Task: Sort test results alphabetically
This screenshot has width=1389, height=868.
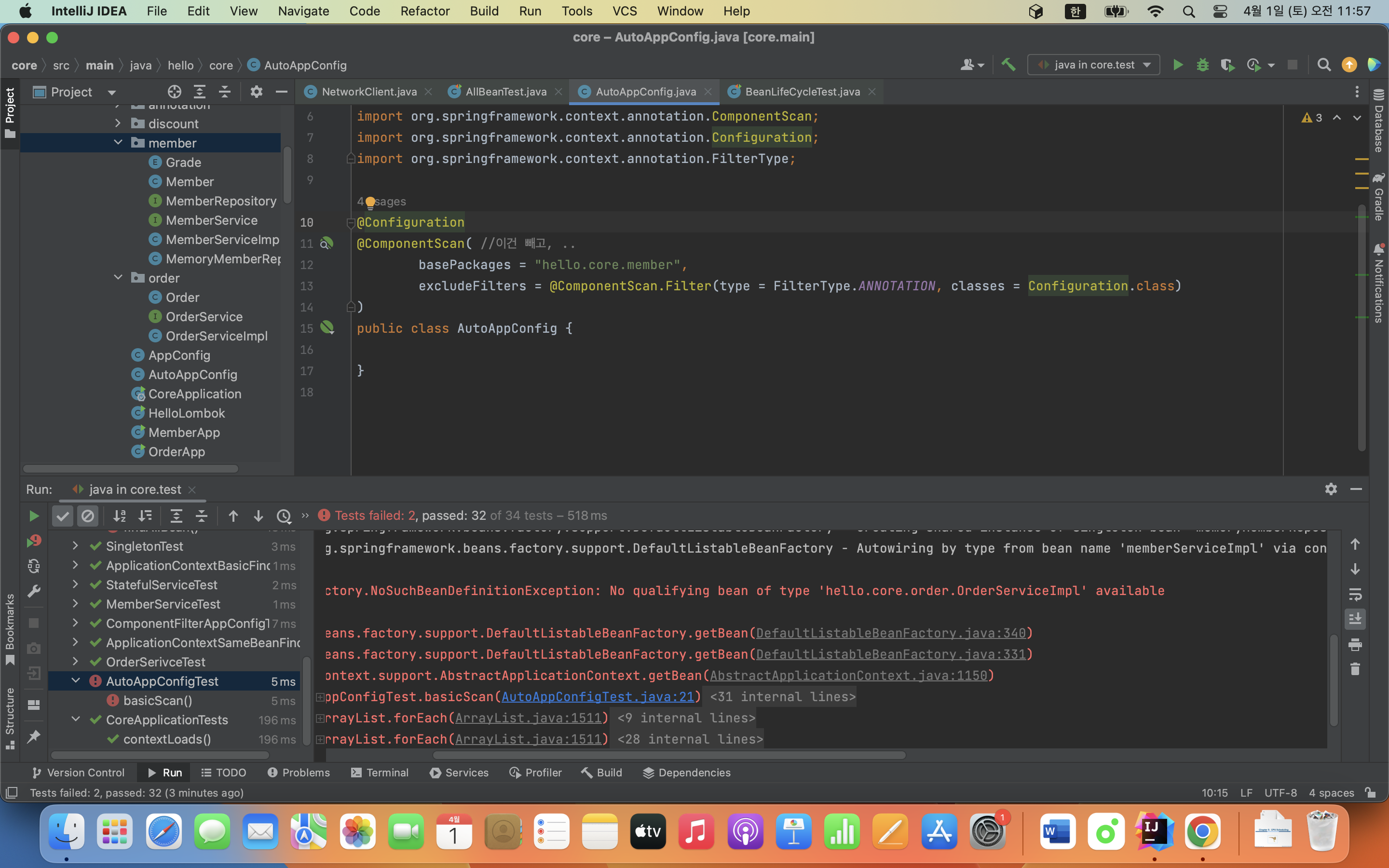Action: click(120, 515)
